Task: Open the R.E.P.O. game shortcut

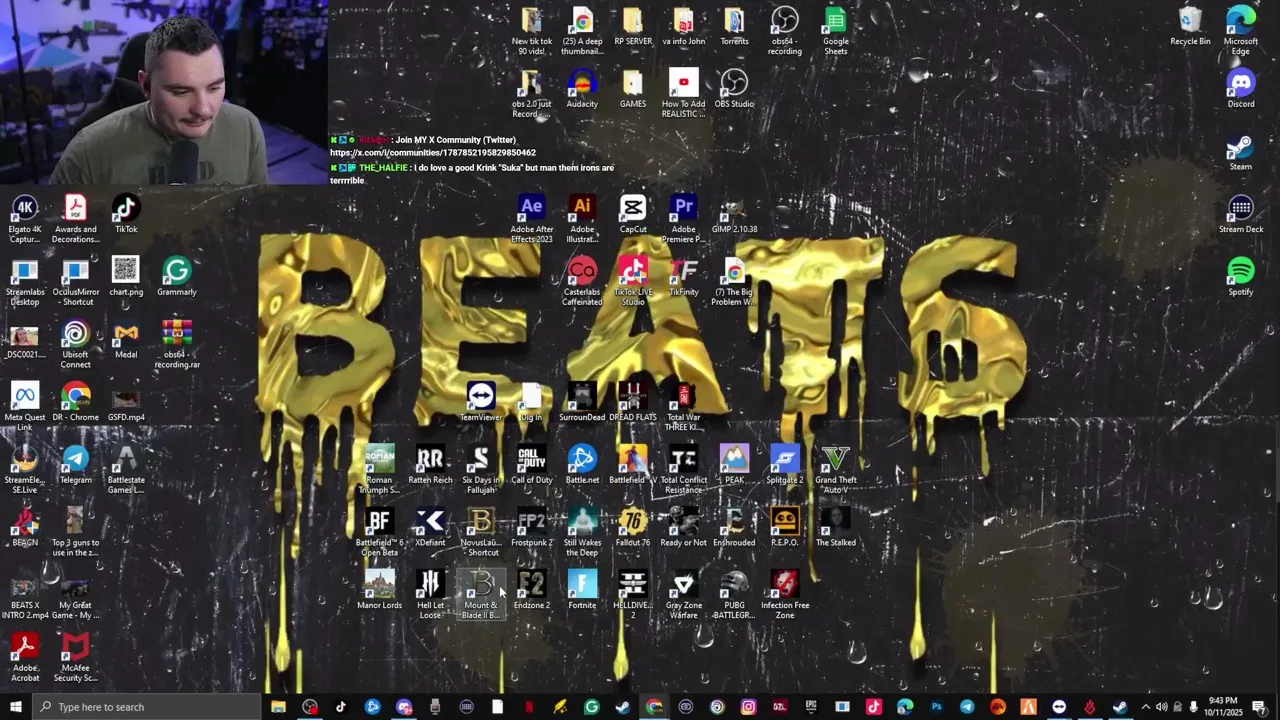Action: pyautogui.click(x=785, y=528)
